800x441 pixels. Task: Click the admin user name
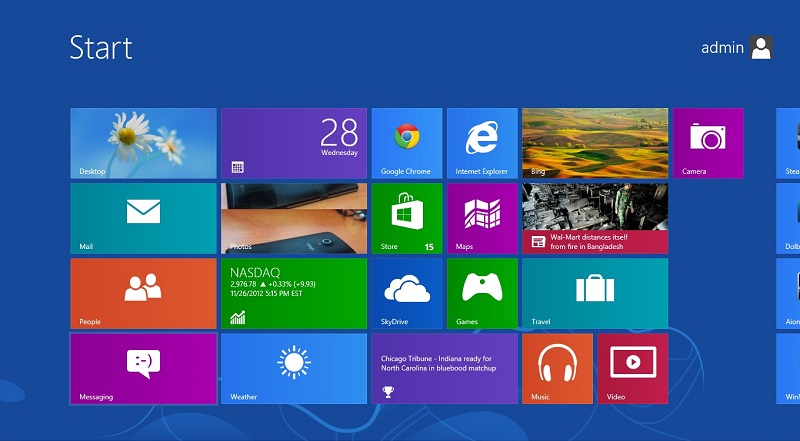722,47
